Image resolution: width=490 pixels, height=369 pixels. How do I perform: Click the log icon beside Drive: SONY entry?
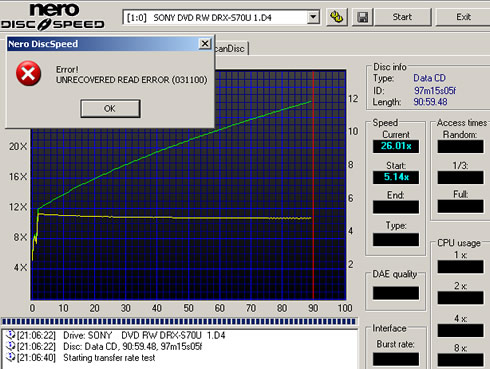tap(11, 334)
